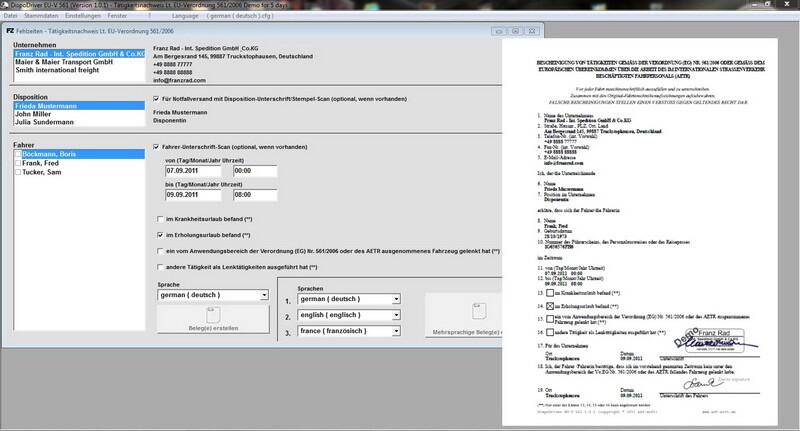This screenshot has height=431, width=800.
Task: Close the Fehlzeiten inner window
Action: 532,31
